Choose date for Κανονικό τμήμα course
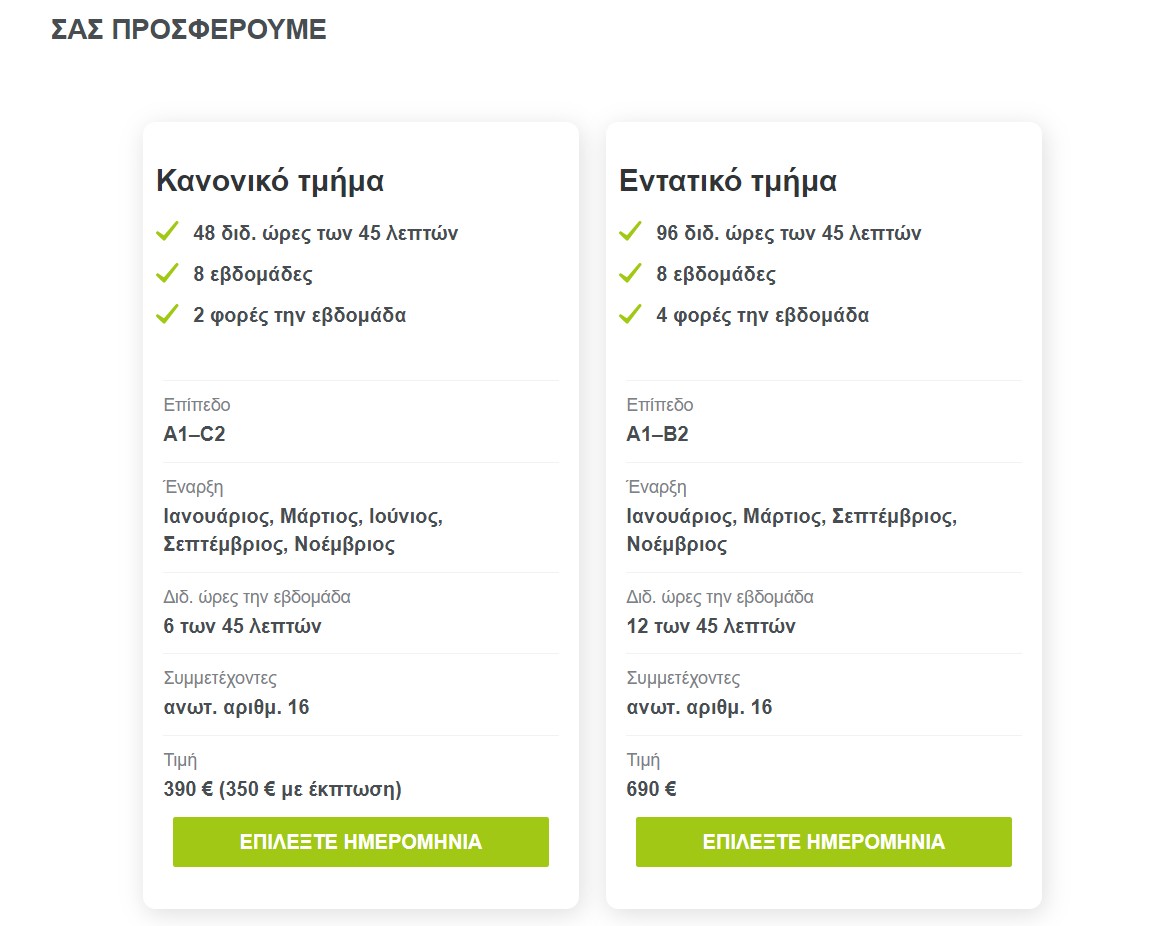Screen dimensions: 1161x926 pyautogui.click(x=361, y=842)
